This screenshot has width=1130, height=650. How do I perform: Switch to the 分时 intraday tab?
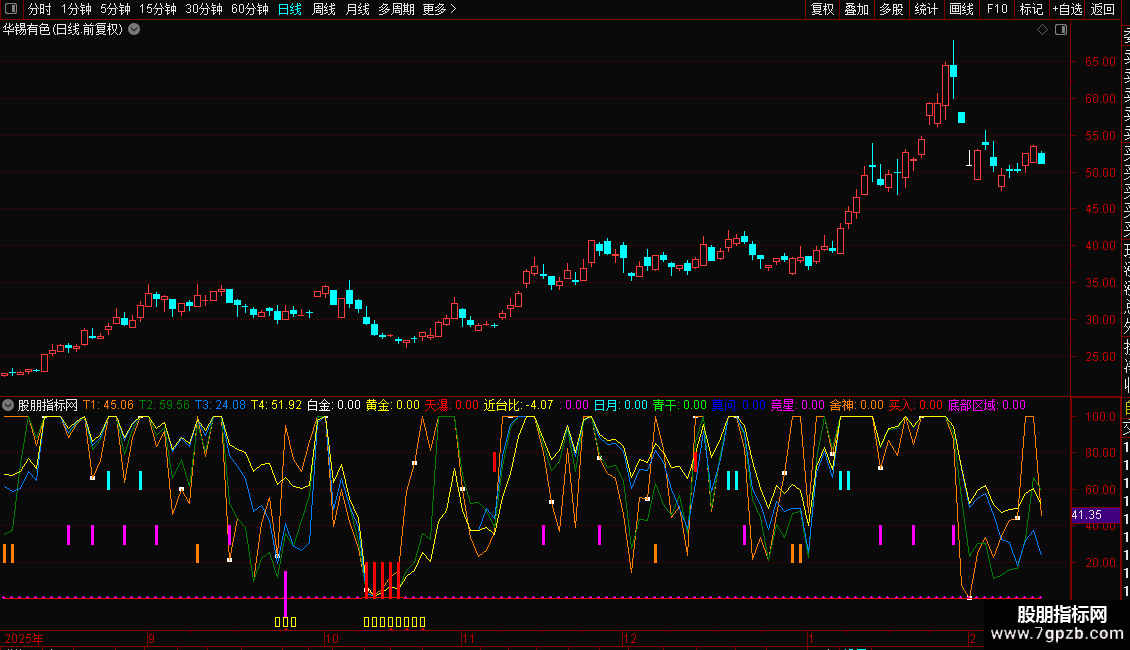coord(39,9)
